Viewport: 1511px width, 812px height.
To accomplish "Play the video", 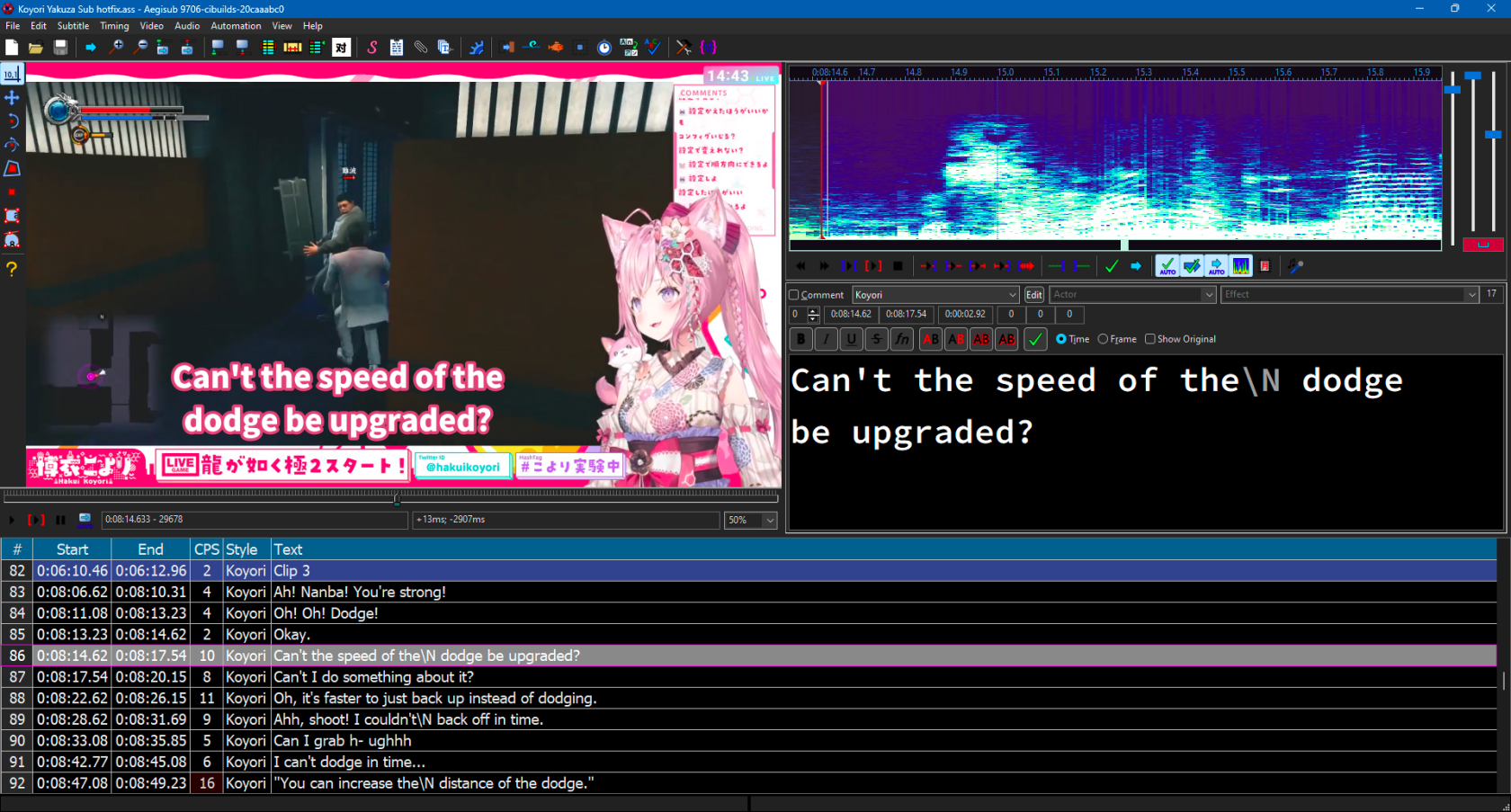I will pos(12,520).
